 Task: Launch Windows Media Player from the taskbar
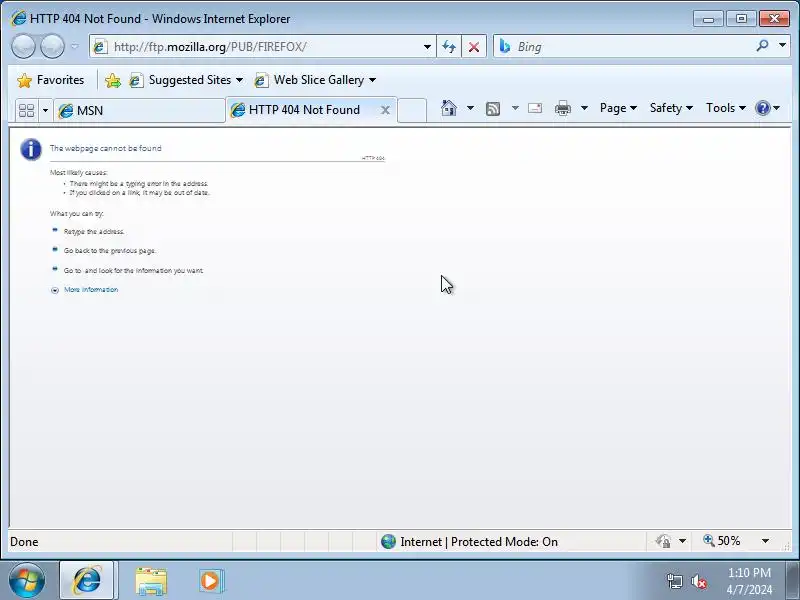pyautogui.click(x=210, y=581)
